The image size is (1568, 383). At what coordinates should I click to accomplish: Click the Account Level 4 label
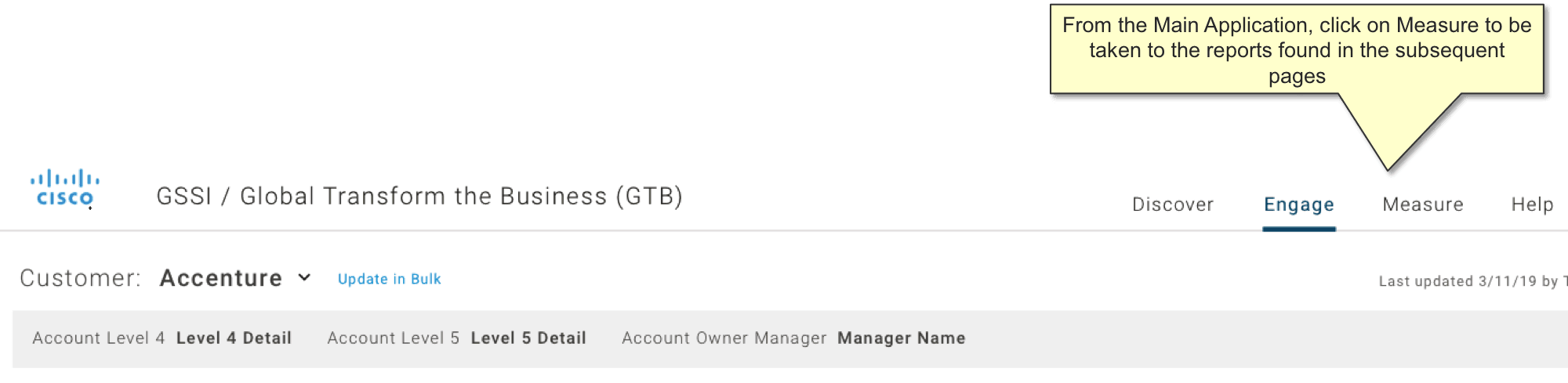coord(99,338)
